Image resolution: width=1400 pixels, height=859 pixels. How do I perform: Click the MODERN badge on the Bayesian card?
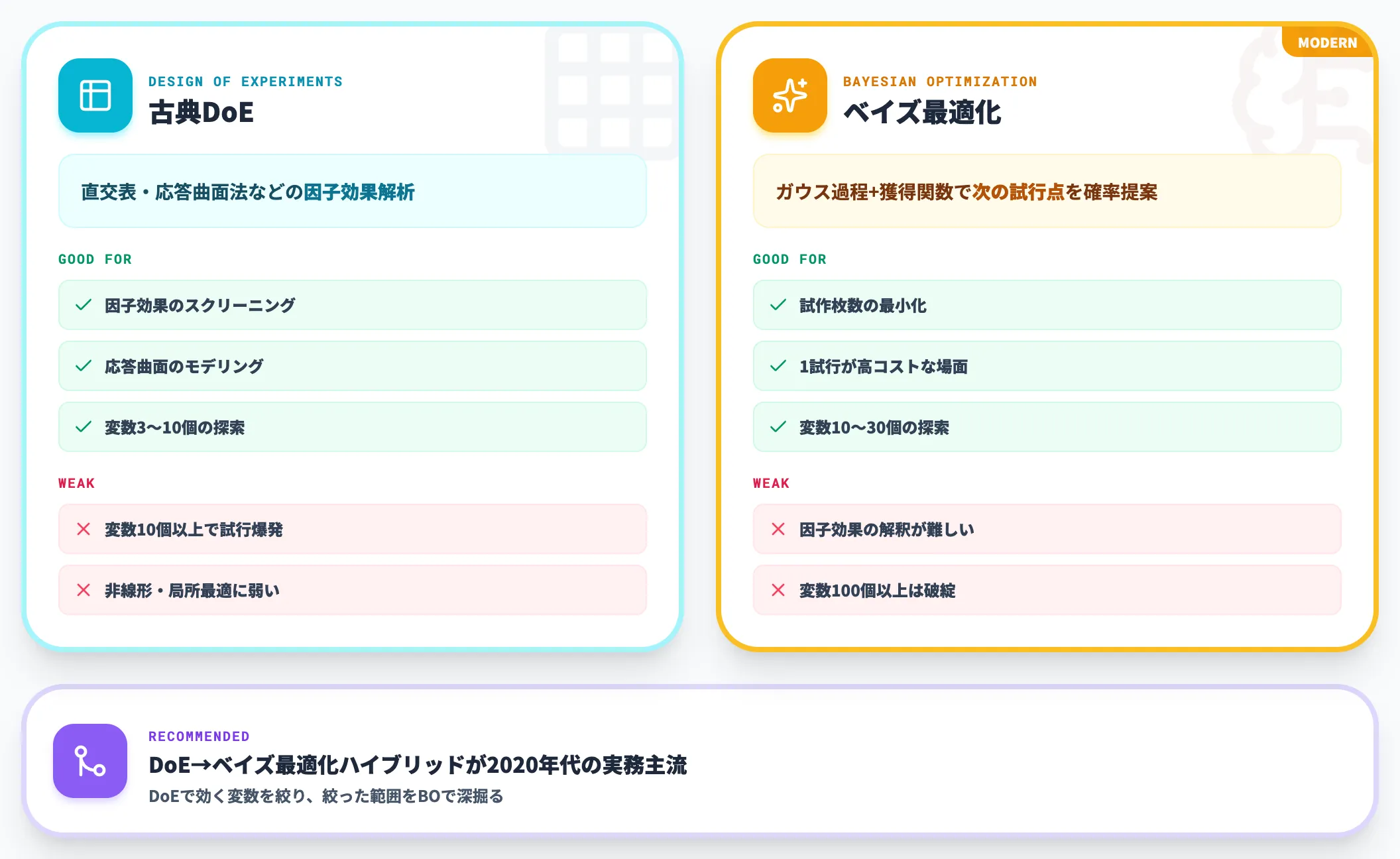[x=1327, y=42]
